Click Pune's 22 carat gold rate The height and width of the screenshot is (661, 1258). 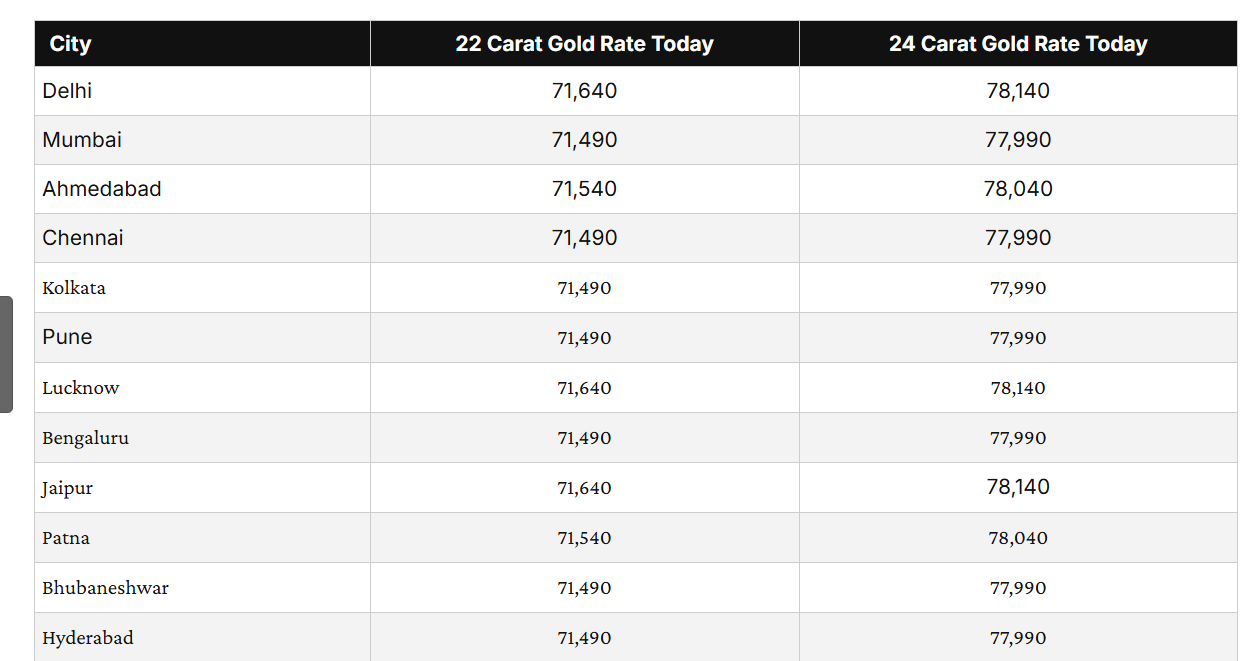click(x=584, y=338)
